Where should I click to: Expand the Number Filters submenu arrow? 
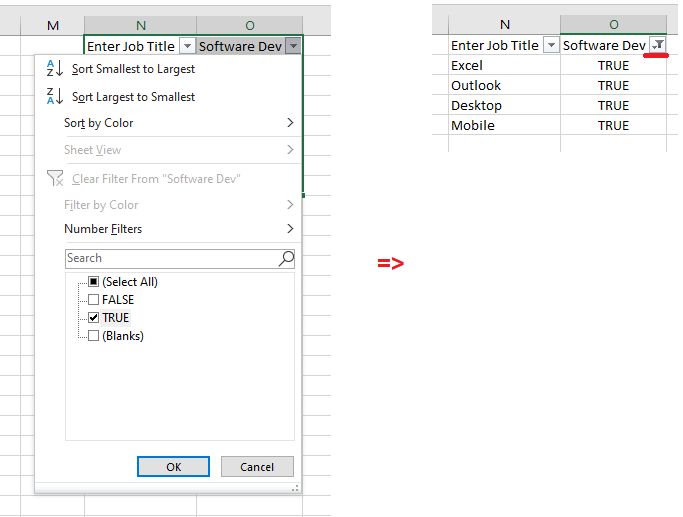(290, 229)
